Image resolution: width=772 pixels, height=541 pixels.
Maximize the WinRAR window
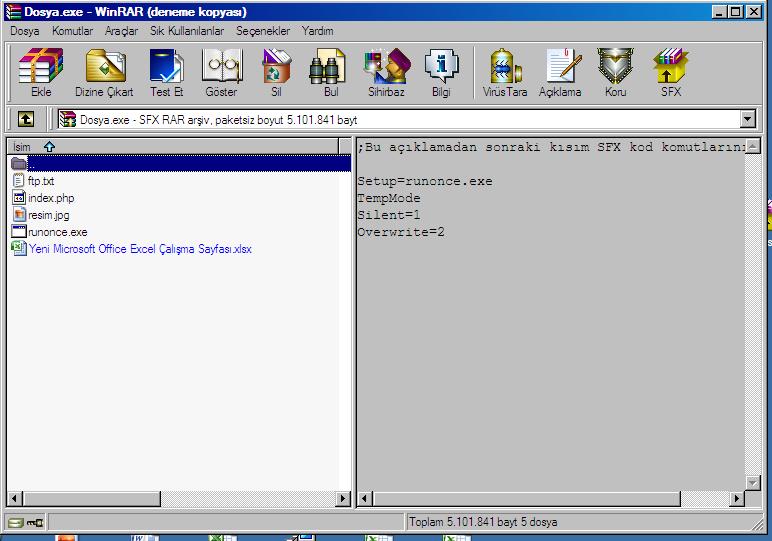(x=736, y=12)
